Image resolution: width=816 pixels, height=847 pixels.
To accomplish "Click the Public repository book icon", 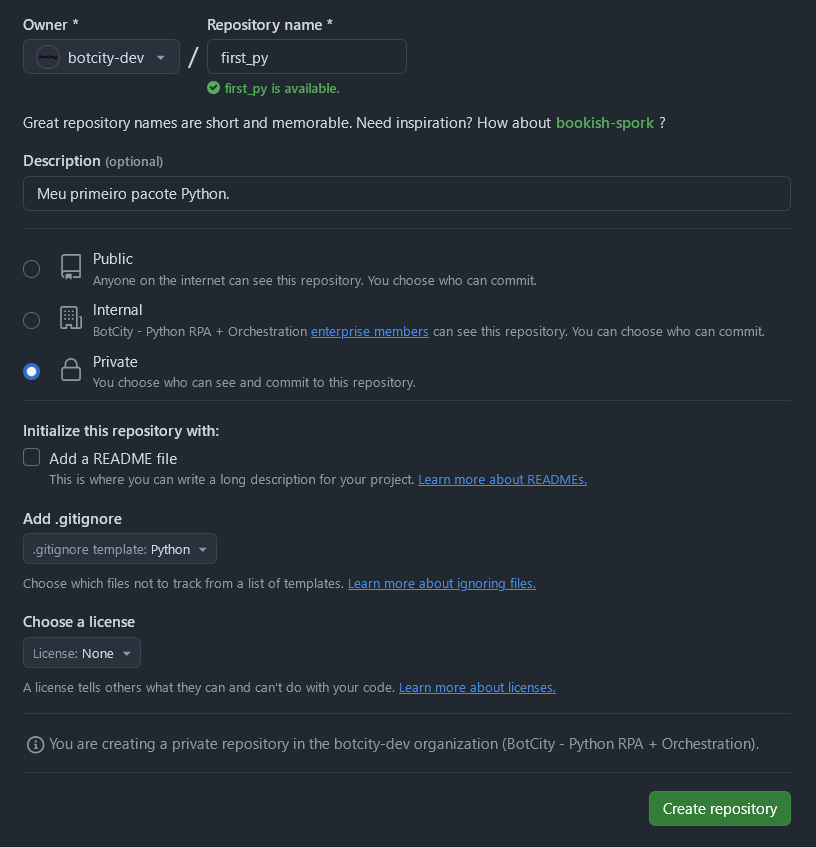I will (x=70, y=267).
